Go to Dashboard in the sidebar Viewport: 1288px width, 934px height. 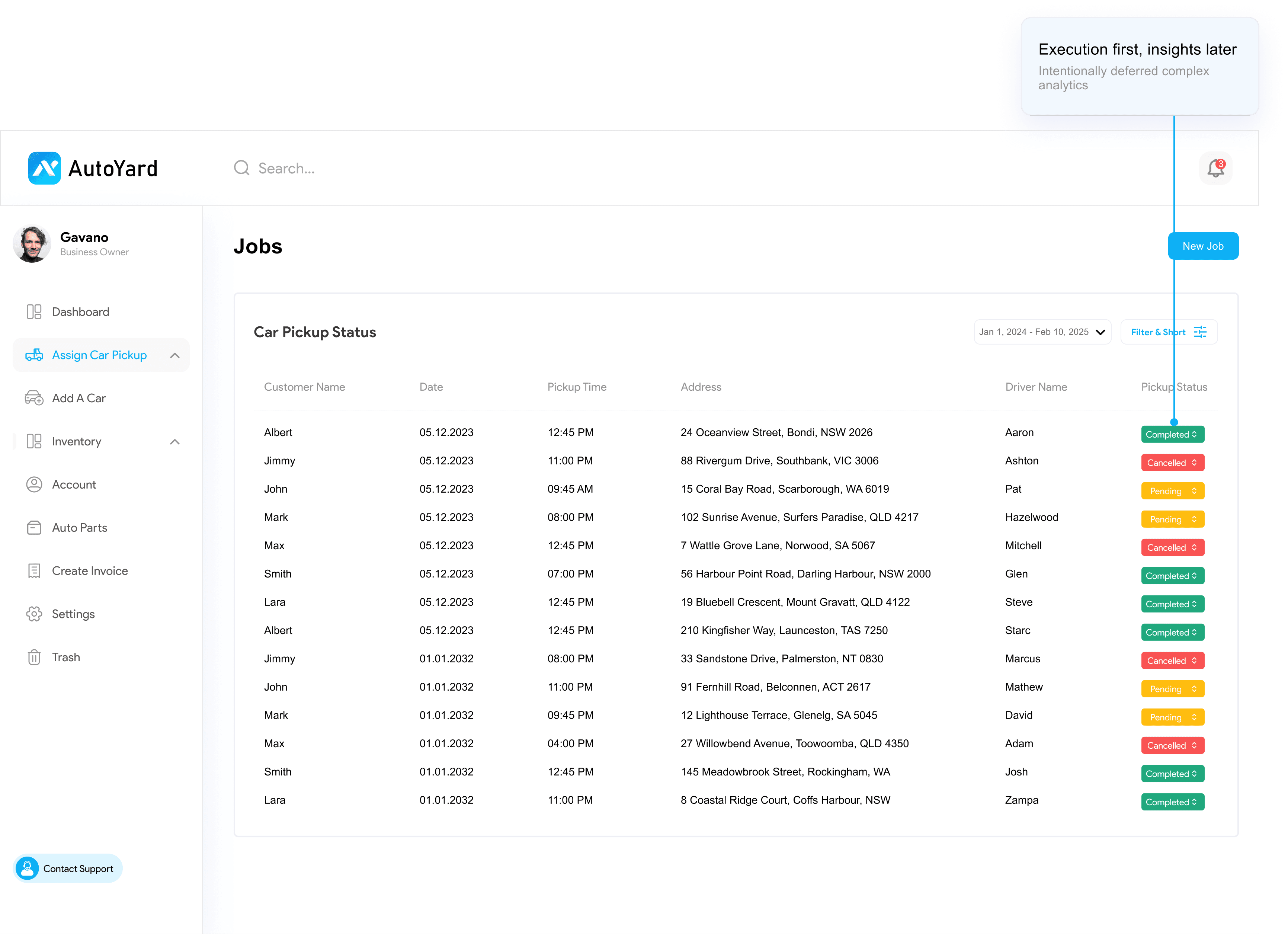pos(81,312)
